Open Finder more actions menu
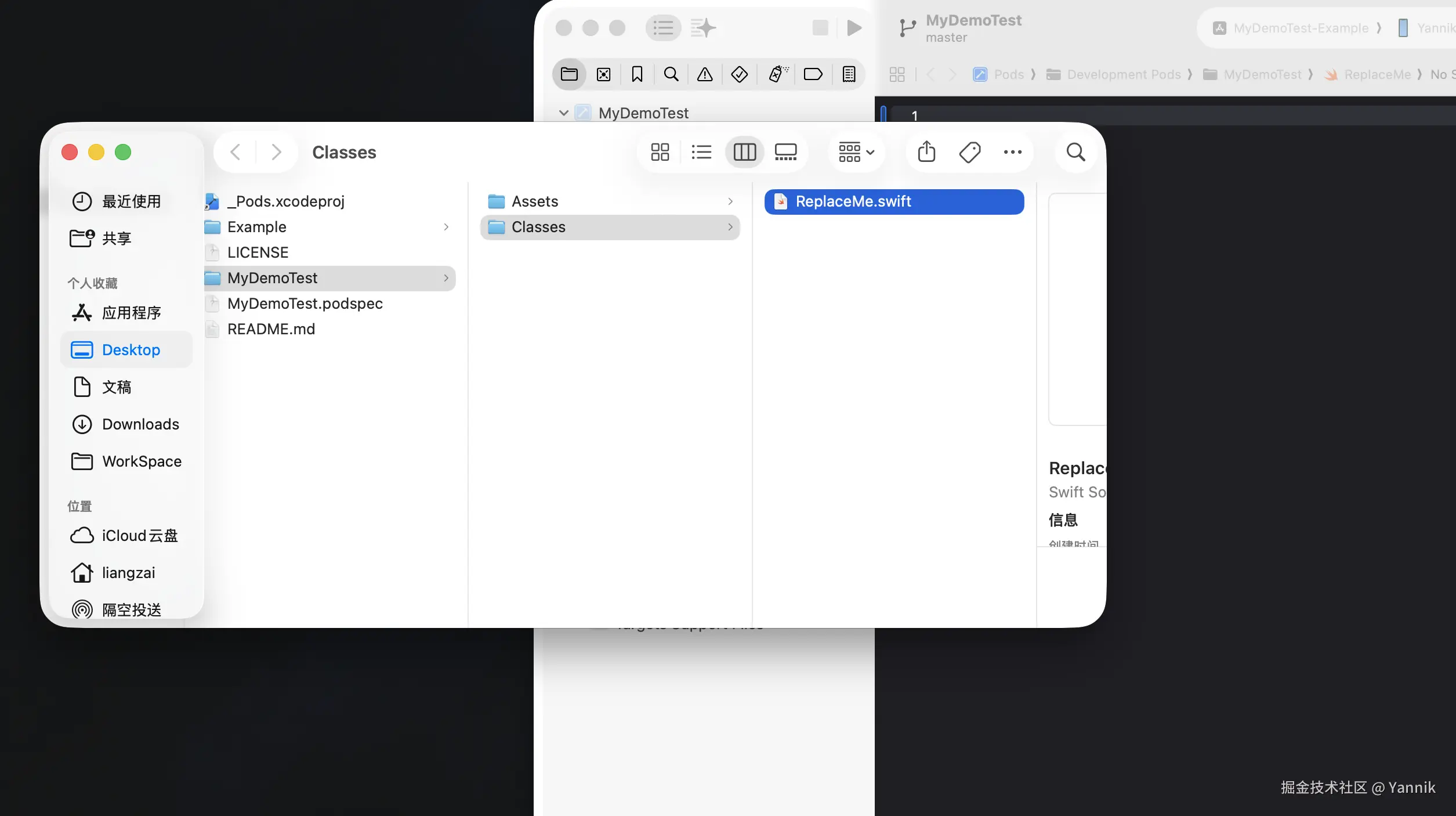This screenshot has height=816, width=1456. pos(1012,152)
